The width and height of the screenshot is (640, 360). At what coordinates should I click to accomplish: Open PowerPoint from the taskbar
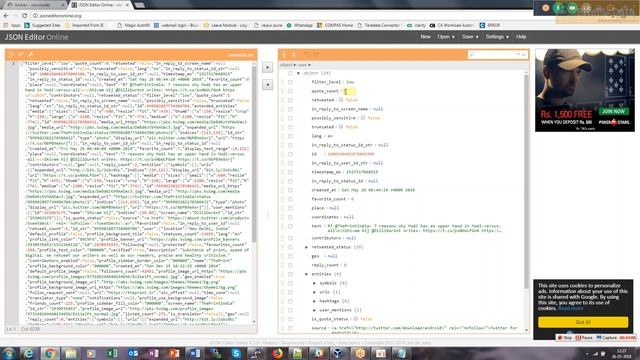click(174, 353)
